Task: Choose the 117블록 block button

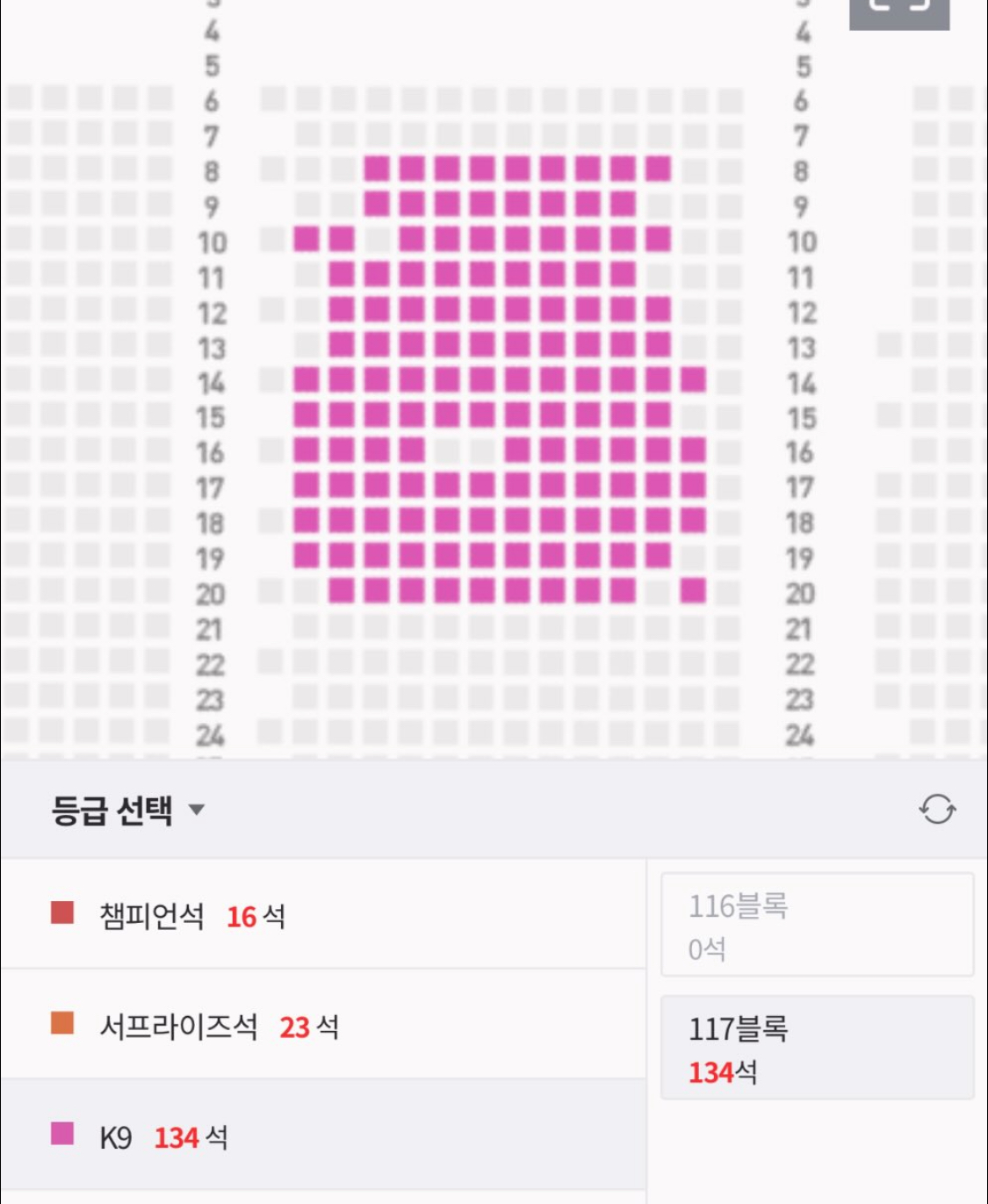Action: pyautogui.click(x=817, y=1048)
